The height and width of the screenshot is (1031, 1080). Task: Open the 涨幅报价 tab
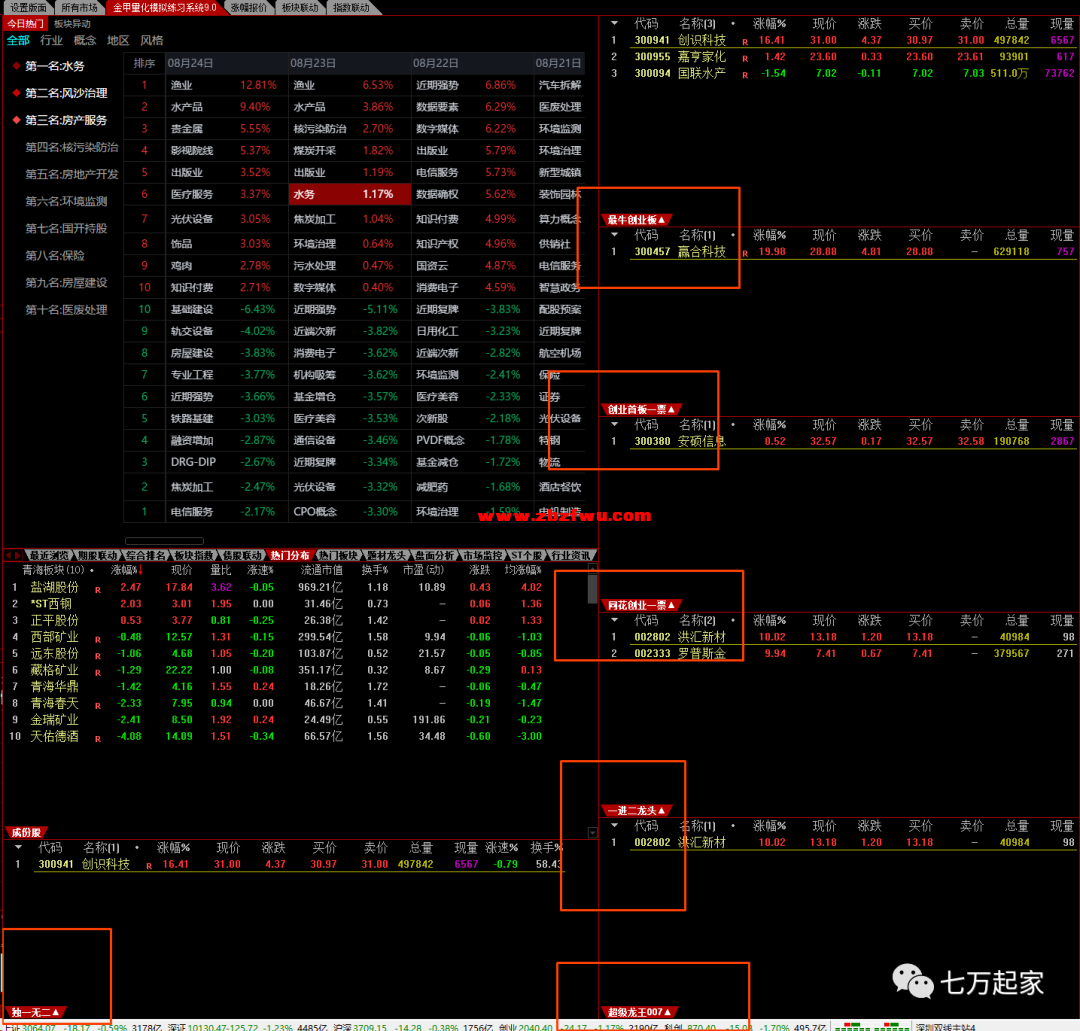[x=249, y=8]
